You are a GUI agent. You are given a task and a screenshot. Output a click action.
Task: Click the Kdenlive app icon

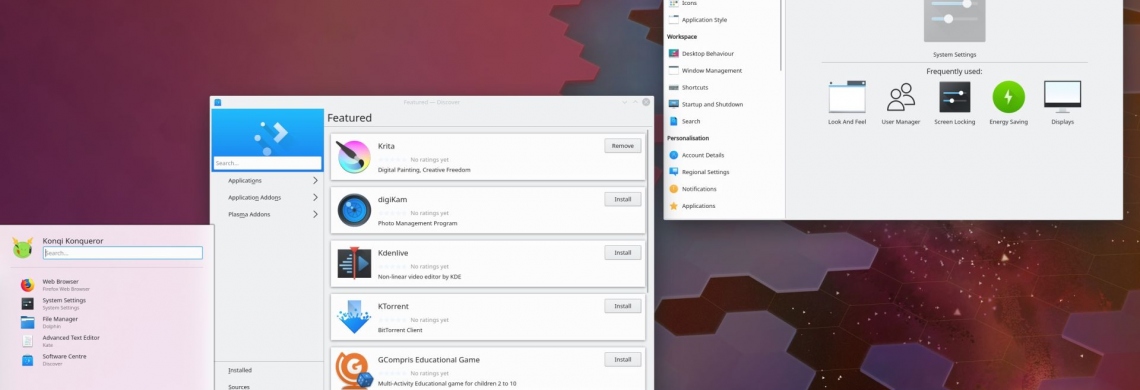pos(354,263)
